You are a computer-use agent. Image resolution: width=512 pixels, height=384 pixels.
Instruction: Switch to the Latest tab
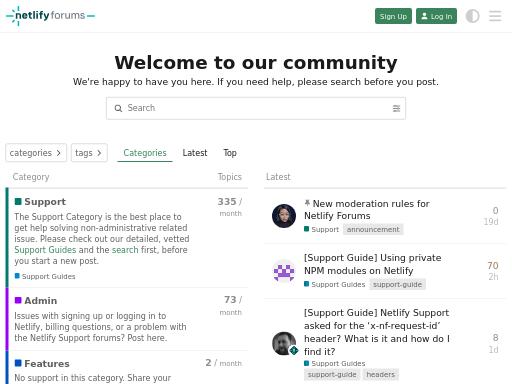point(195,153)
